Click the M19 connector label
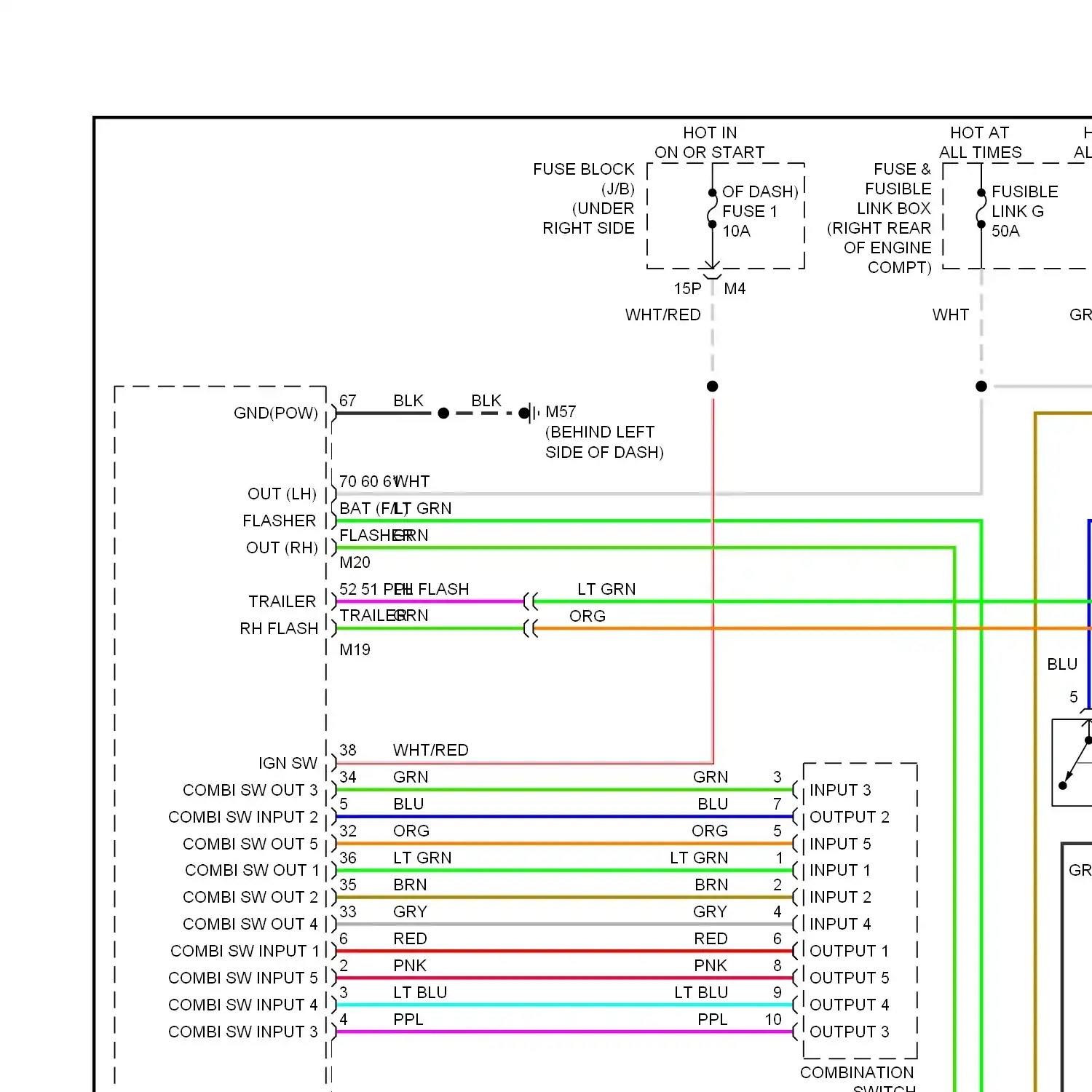The height and width of the screenshot is (1092, 1092). point(355,650)
